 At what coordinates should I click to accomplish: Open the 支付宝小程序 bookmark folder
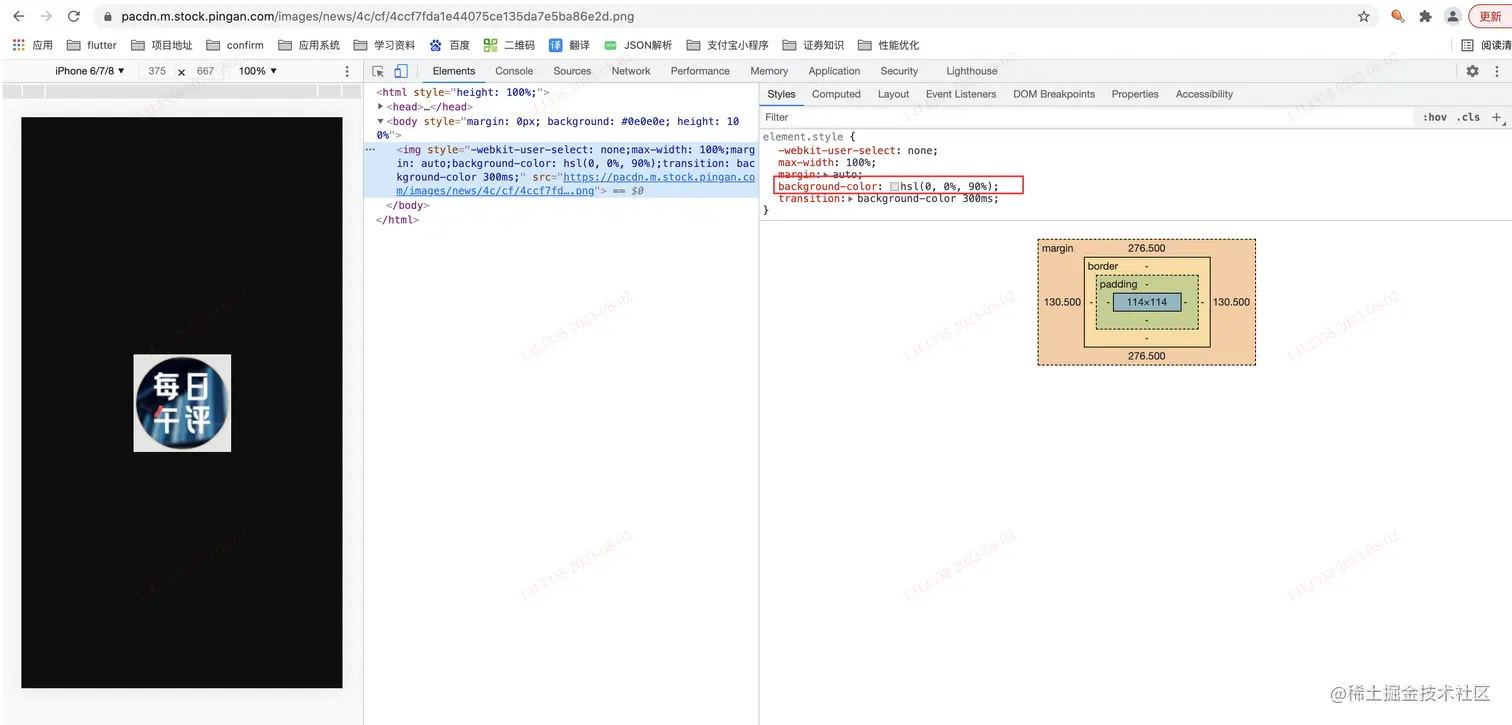coord(727,45)
